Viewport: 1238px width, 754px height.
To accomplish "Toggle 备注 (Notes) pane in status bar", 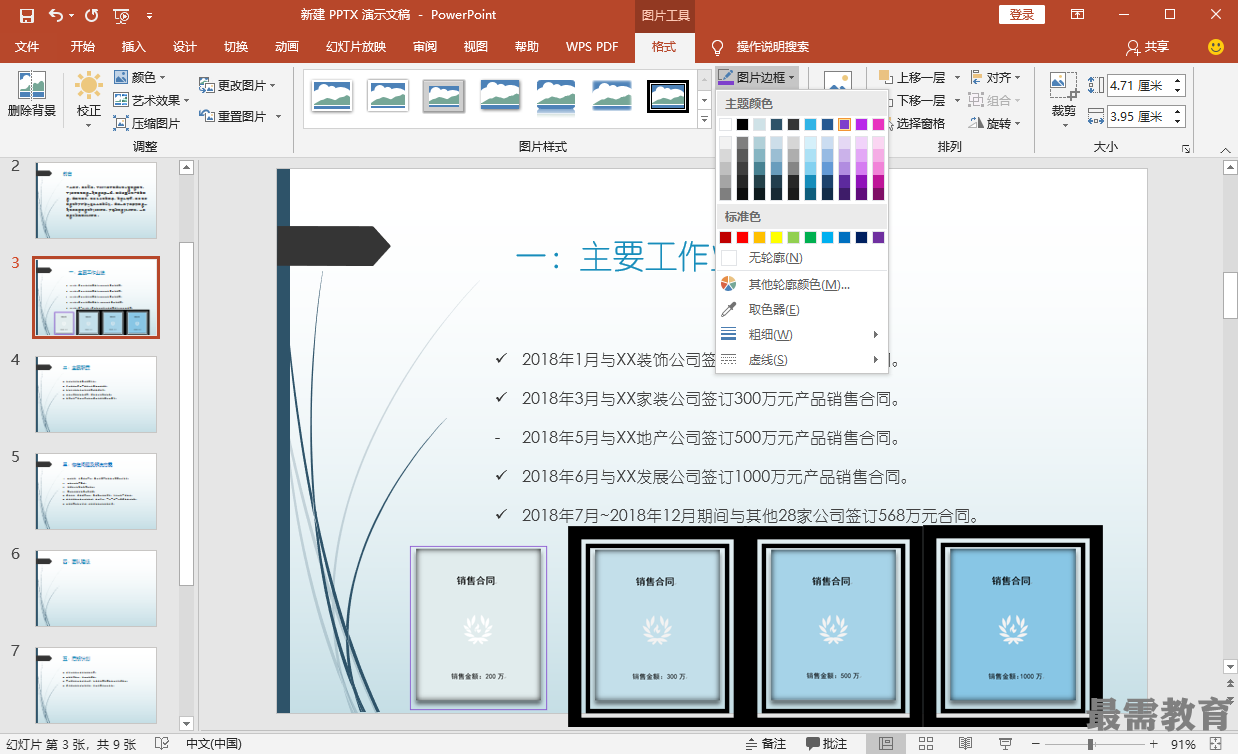I will tap(767, 744).
